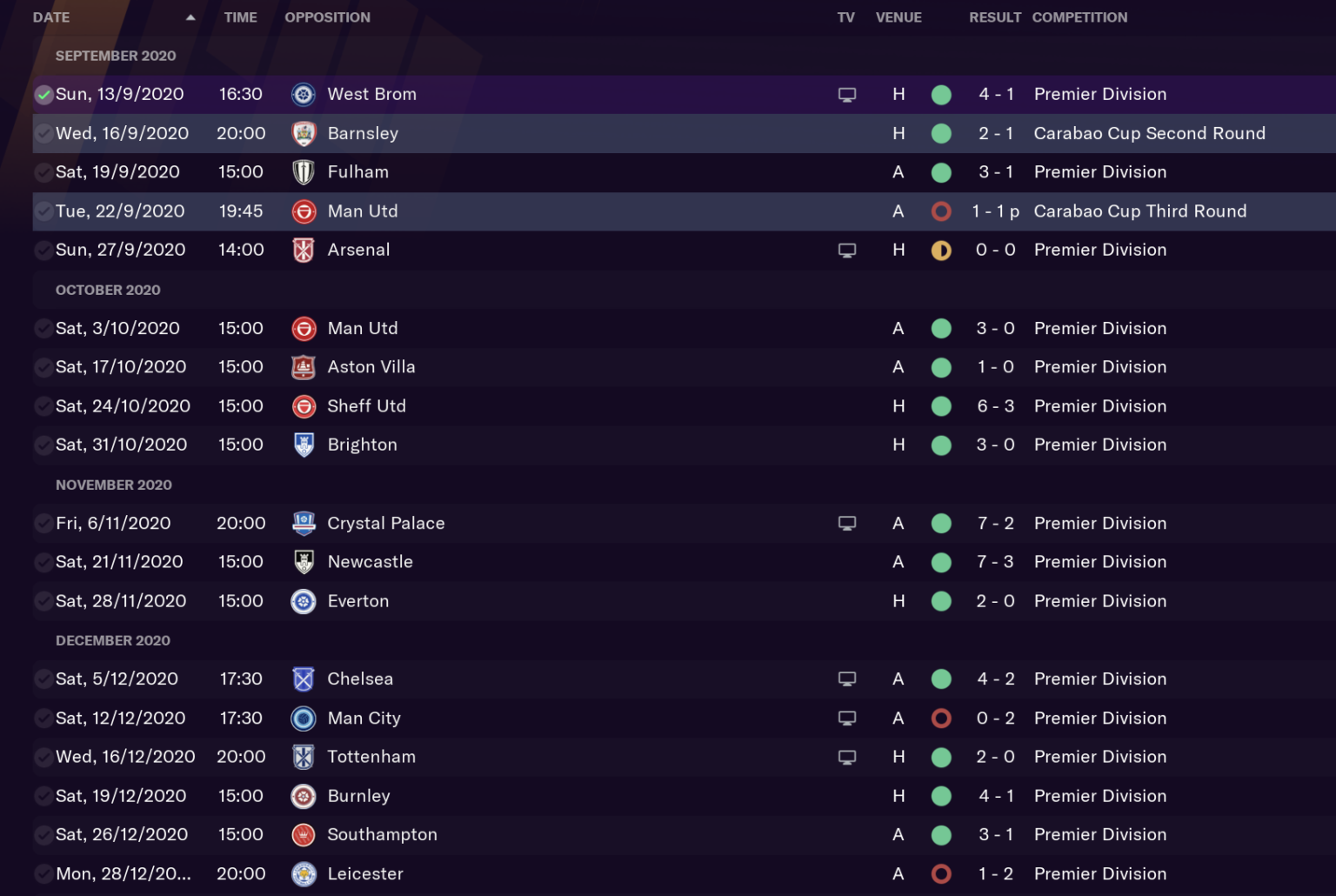The width and height of the screenshot is (1336, 896).
Task: Open the COMPETITION column header options
Action: [x=1079, y=17]
